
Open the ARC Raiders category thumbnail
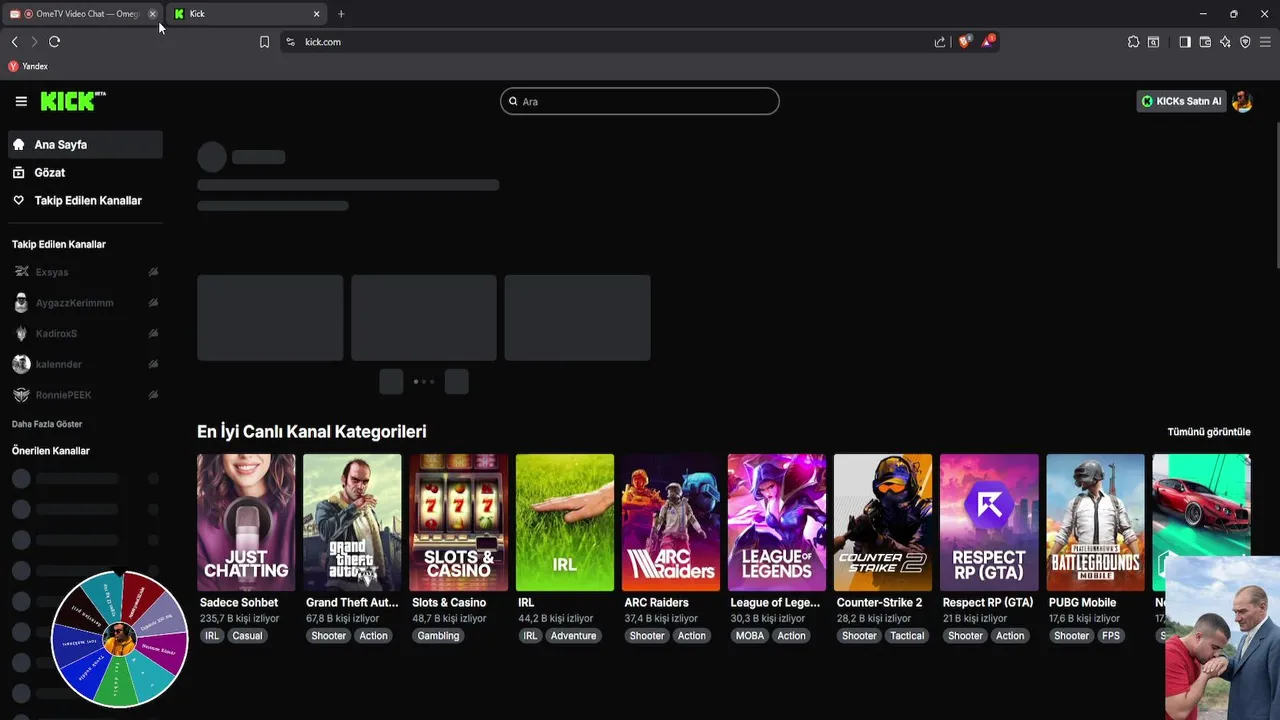671,522
